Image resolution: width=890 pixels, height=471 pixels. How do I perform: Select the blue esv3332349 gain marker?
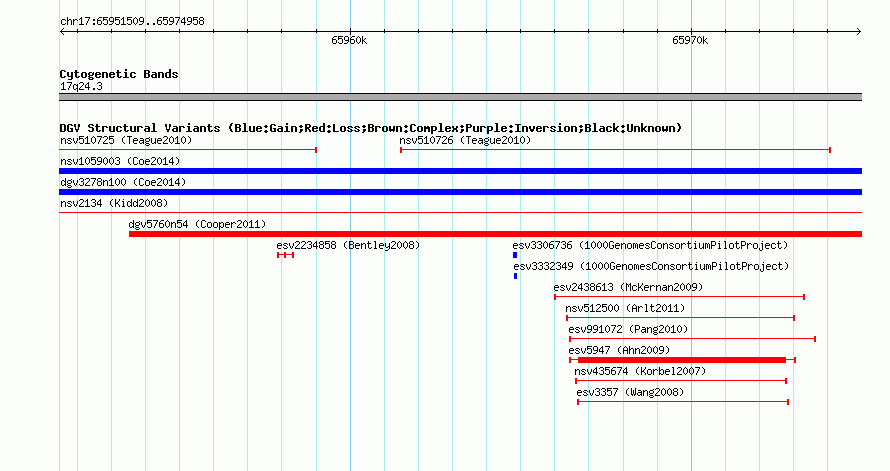[515, 276]
